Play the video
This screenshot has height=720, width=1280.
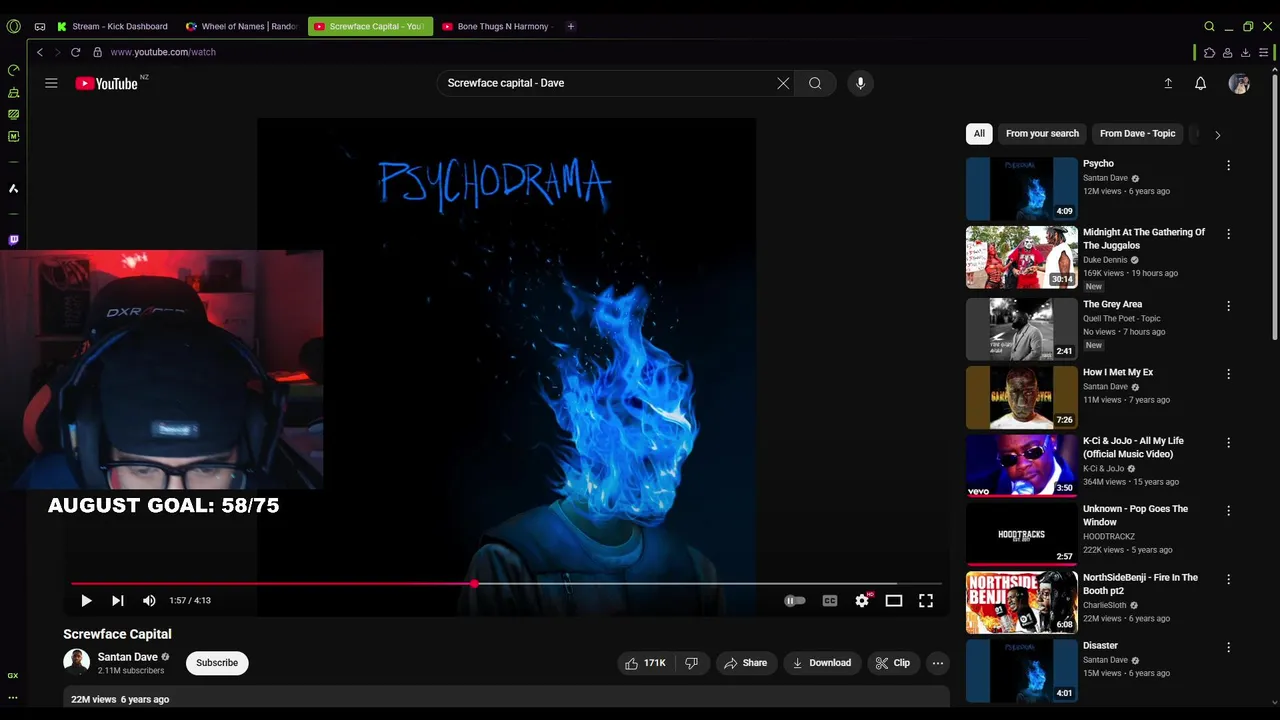coord(86,600)
